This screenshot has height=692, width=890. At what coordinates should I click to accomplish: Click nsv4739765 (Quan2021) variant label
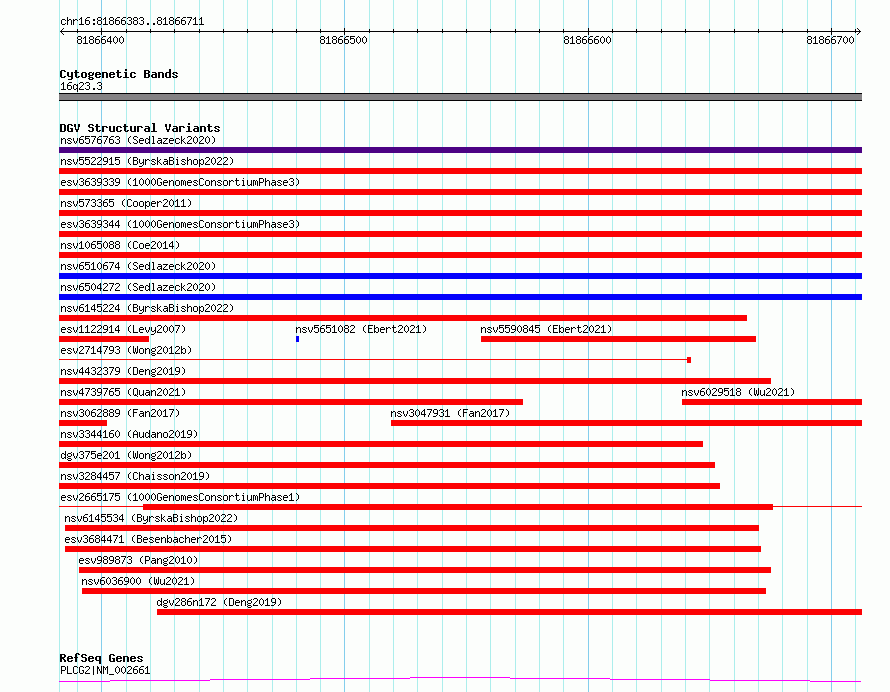pos(123,392)
